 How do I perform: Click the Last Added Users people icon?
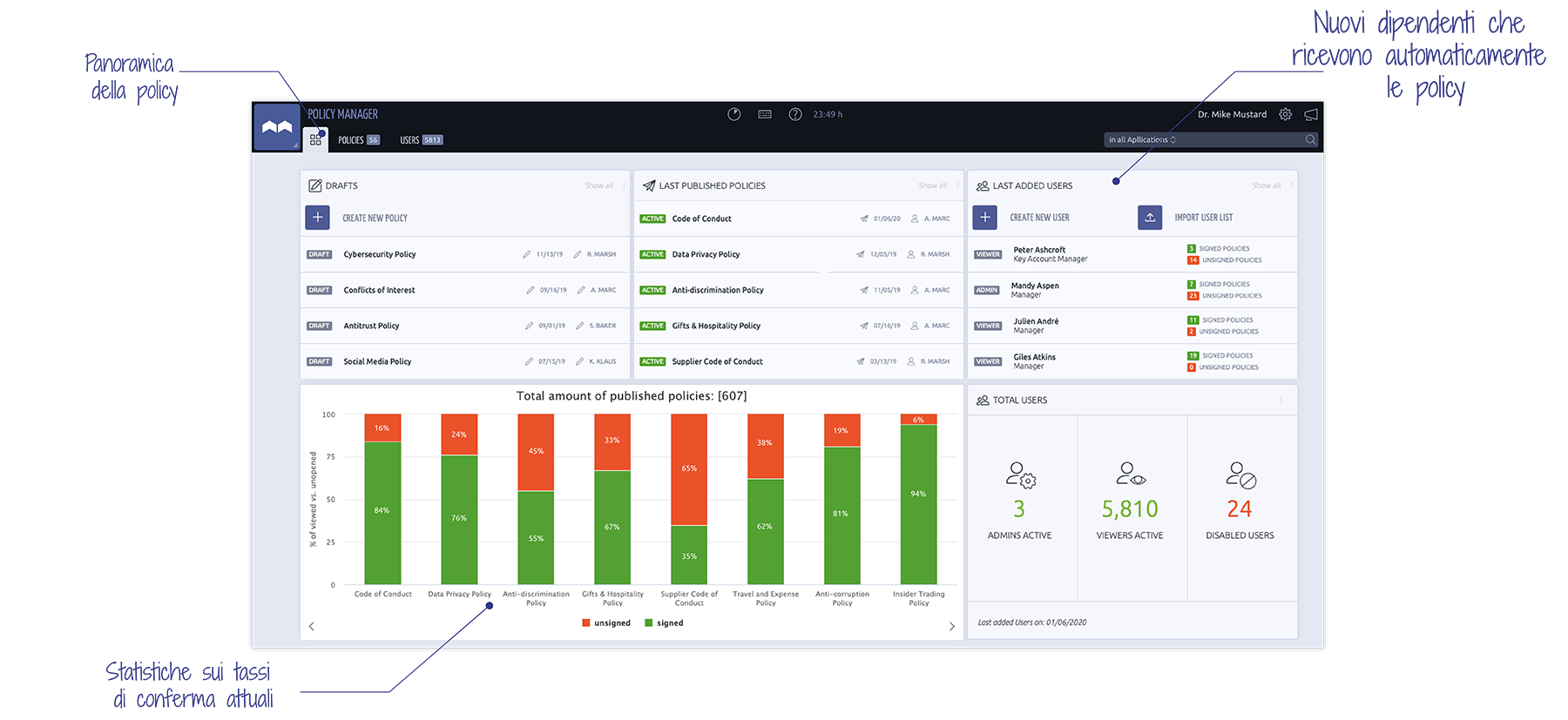[x=983, y=185]
